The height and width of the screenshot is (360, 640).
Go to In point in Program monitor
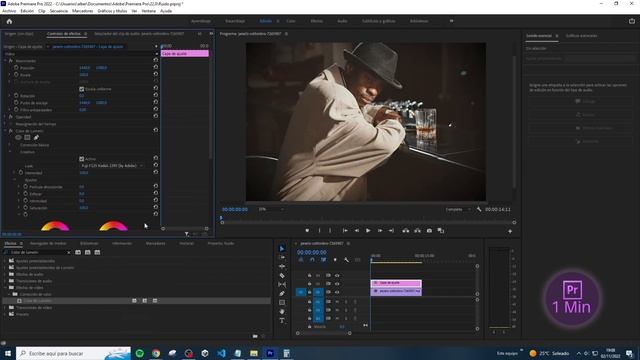coord(345,231)
